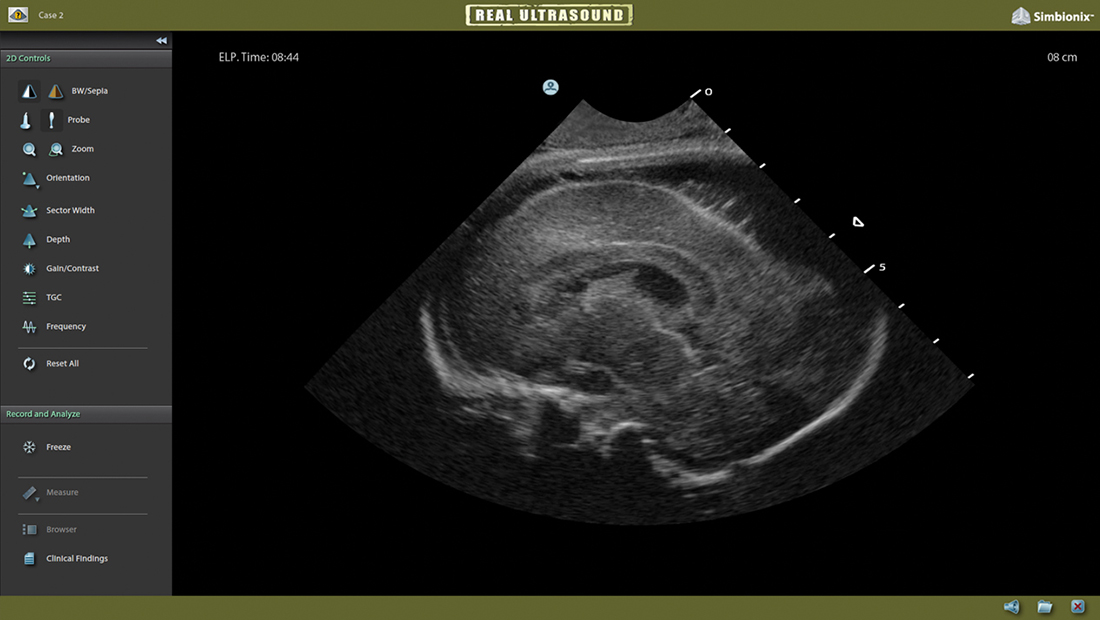The height and width of the screenshot is (620, 1100).
Task: Collapse the left controls panel
Action: tap(161, 41)
